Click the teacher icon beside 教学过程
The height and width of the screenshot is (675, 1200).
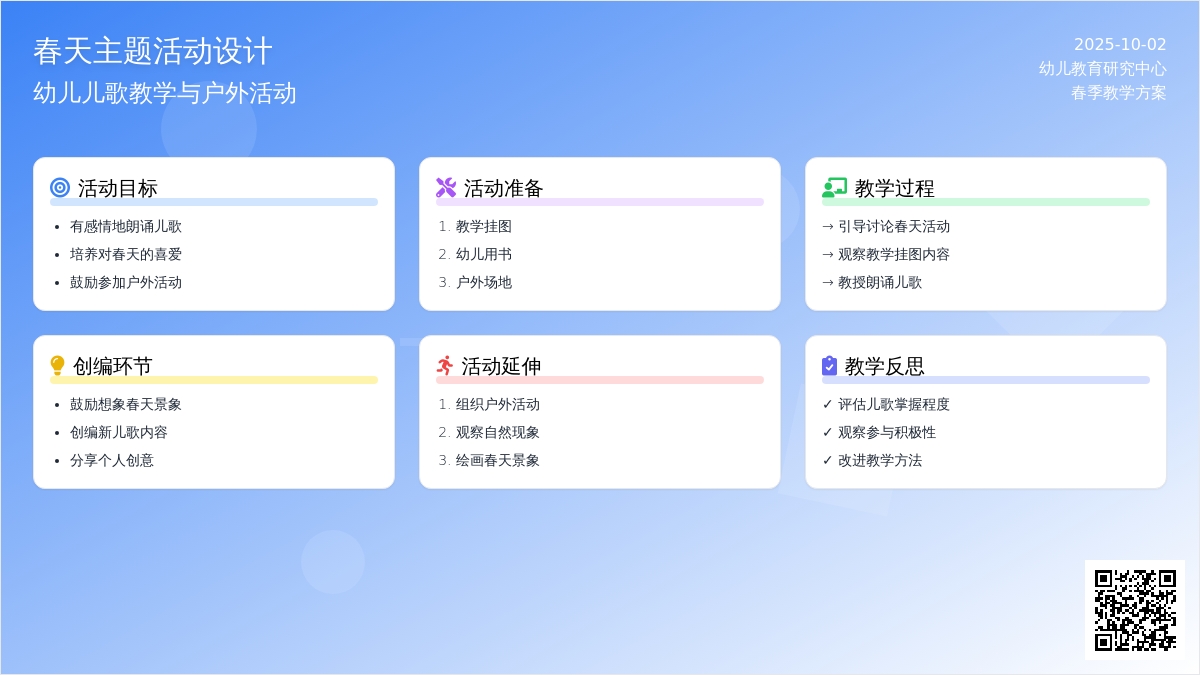click(x=834, y=188)
